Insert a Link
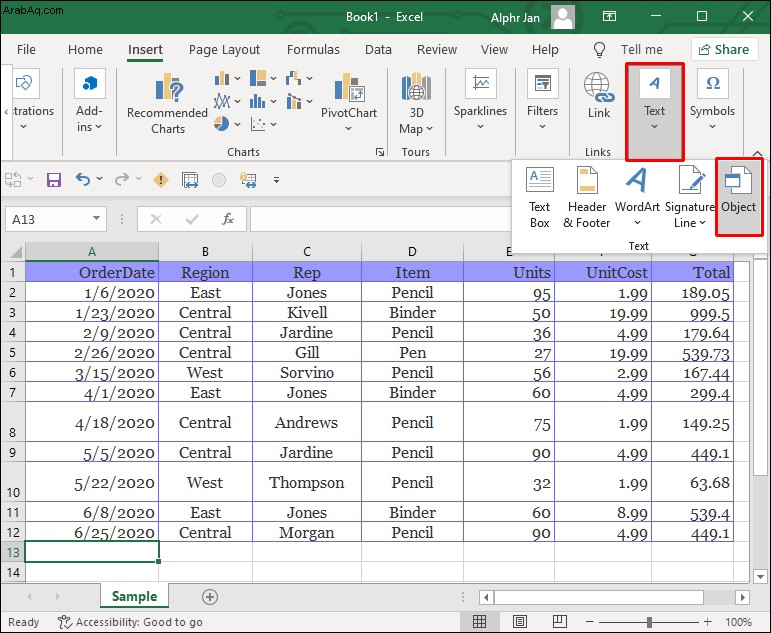 point(598,96)
